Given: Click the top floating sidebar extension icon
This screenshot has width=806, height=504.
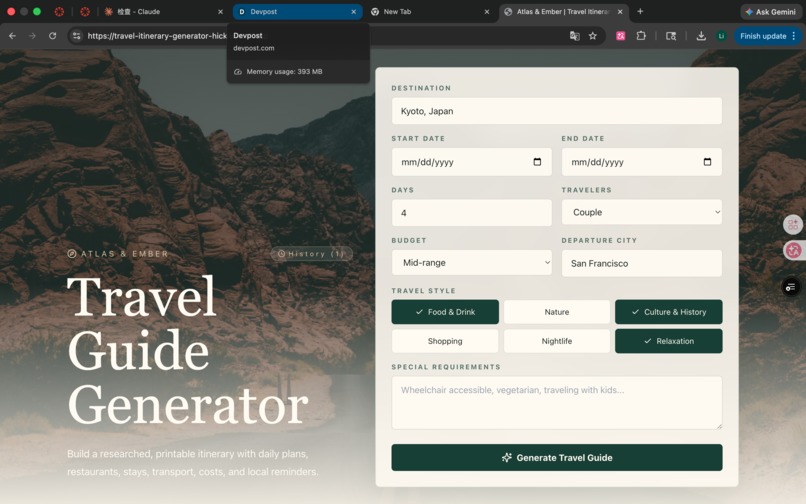Looking at the screenshot, I should (x=793, y=224).
